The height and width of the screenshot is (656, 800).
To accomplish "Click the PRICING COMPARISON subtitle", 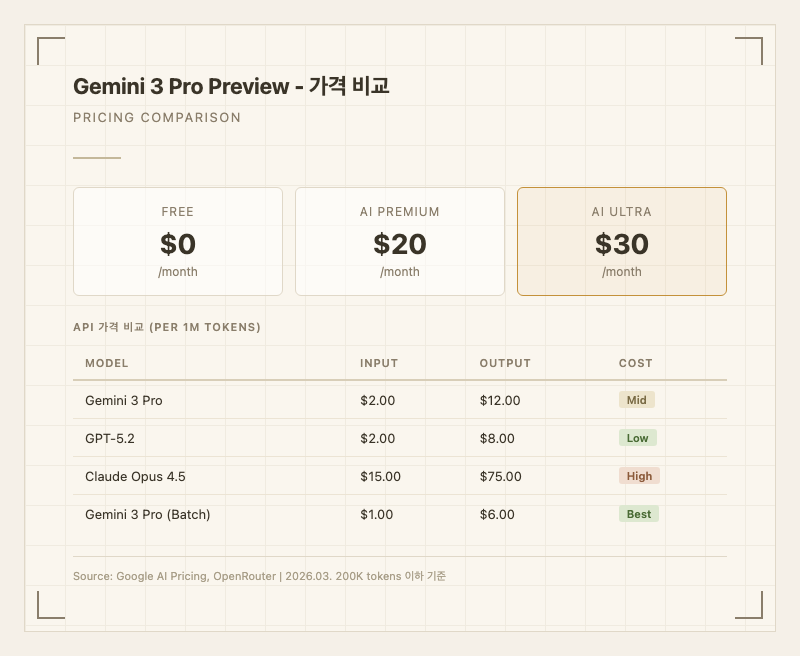I will point(157,118).
